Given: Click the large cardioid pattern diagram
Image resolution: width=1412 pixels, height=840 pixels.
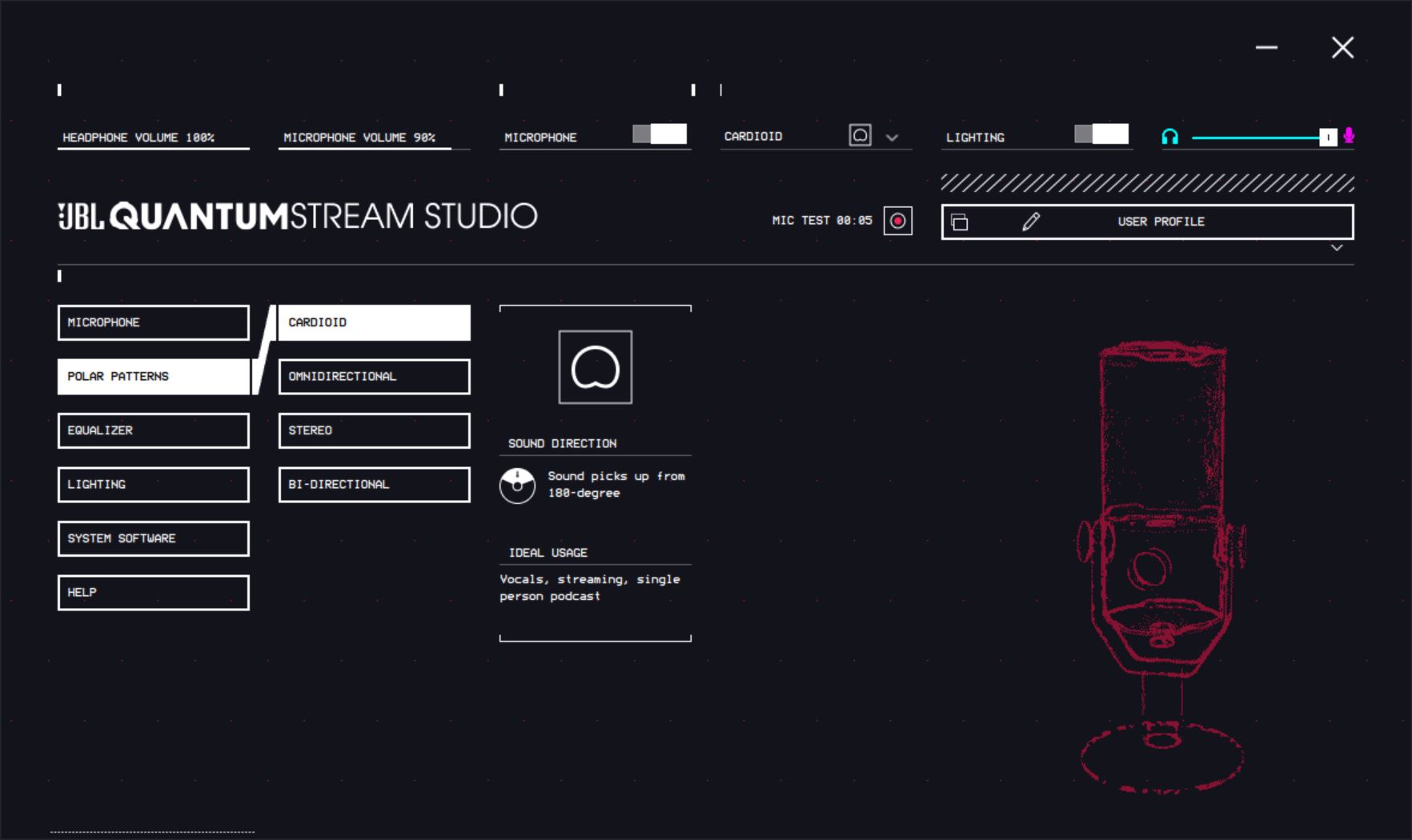Looking at the screenshot, I should [595, 367].
